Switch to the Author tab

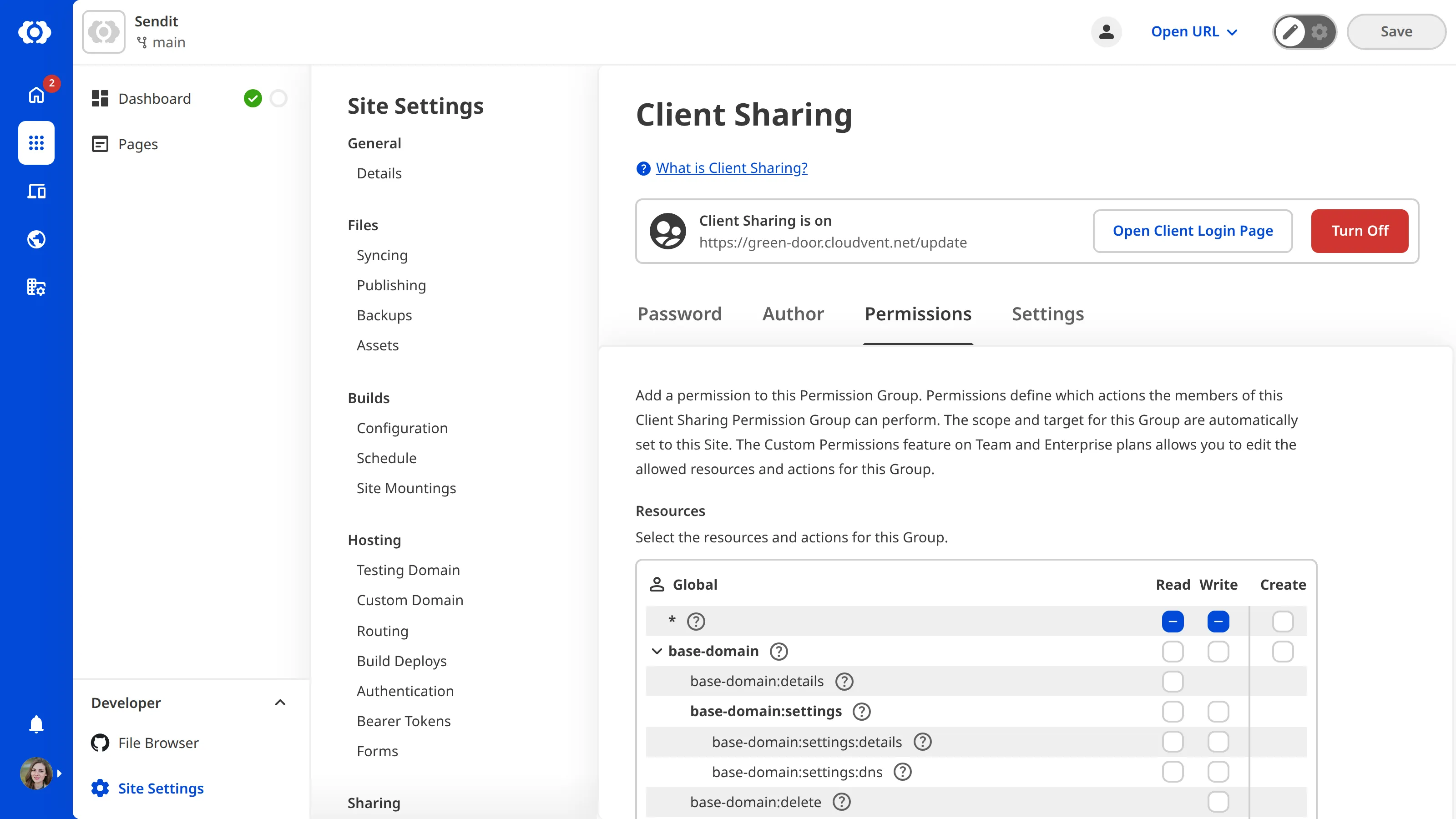(793, 314)
